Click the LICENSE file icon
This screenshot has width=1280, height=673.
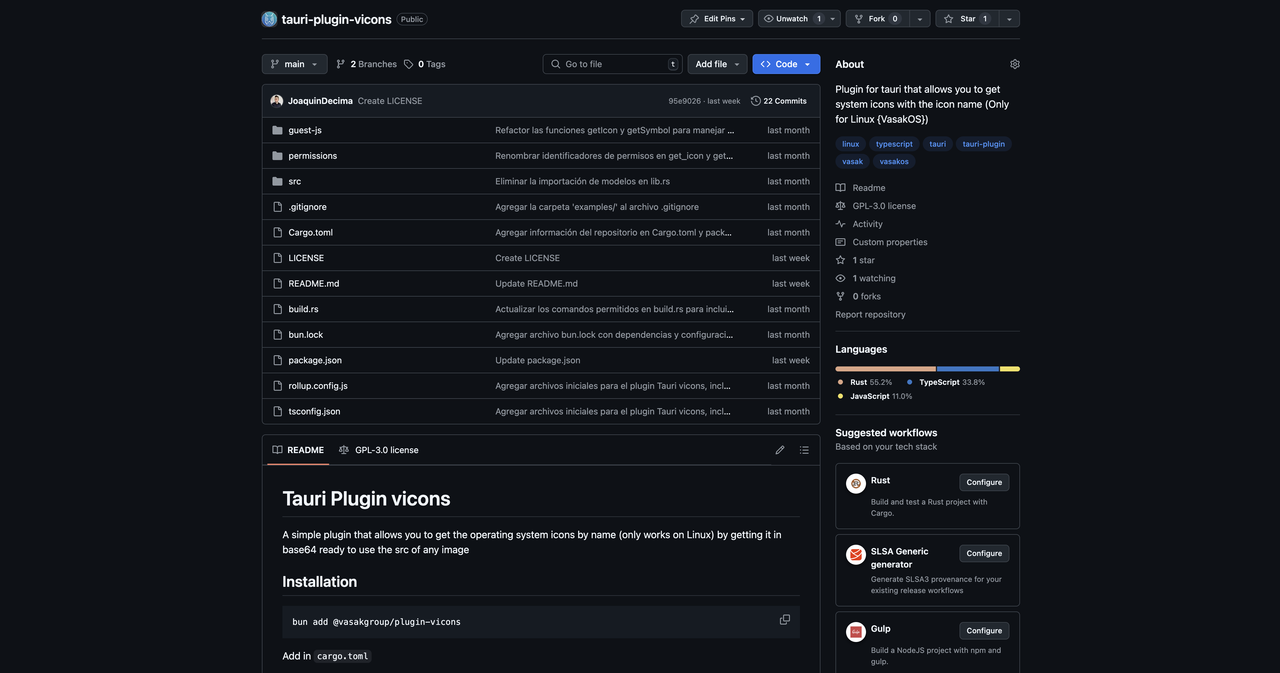point(278,258)
